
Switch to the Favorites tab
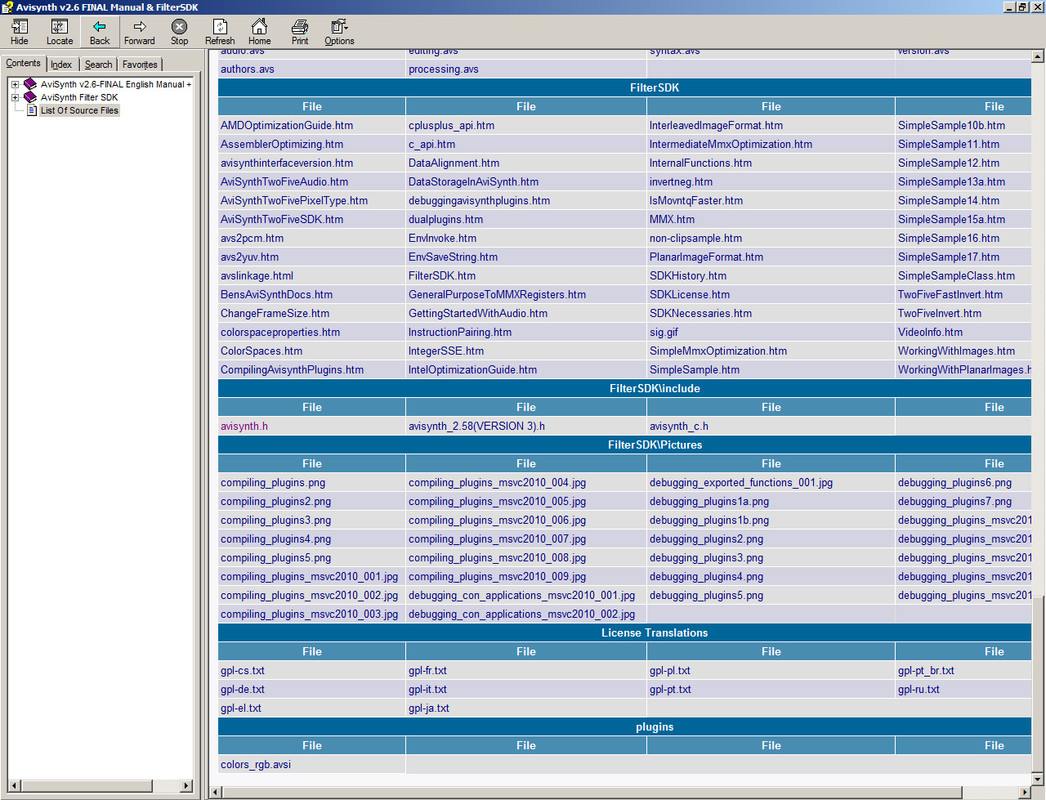tap(140, 65)
